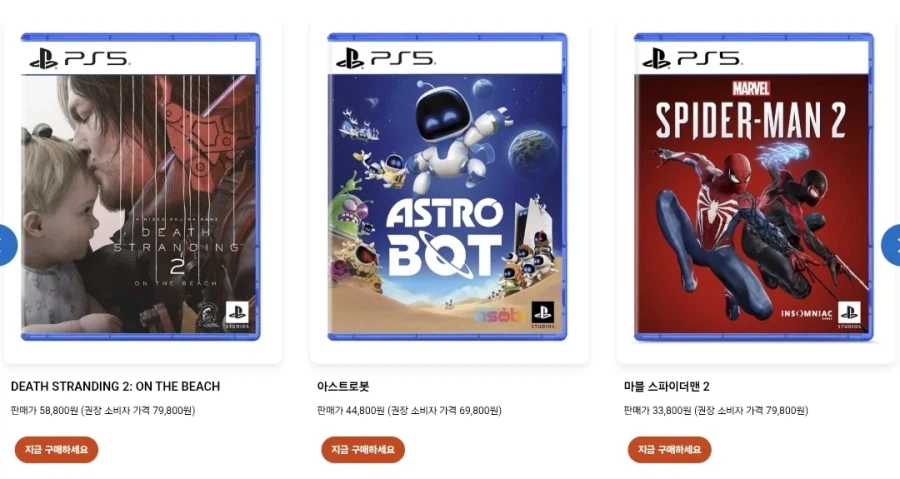Click the right carousel arrow
Image resolution: width=900 pixels, height=479 pixels.
(x=891, y=245)
